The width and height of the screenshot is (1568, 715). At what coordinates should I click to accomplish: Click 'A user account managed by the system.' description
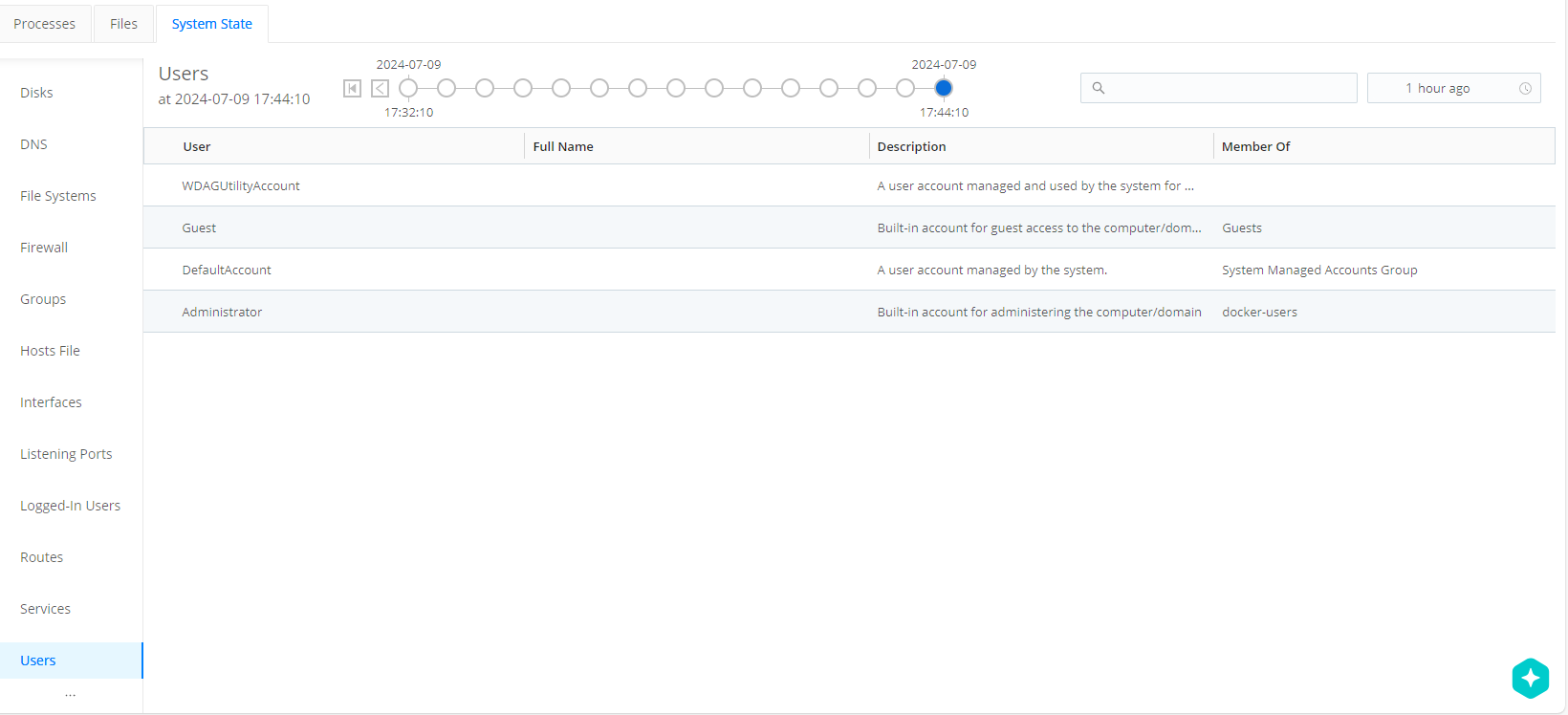point(992,270)
